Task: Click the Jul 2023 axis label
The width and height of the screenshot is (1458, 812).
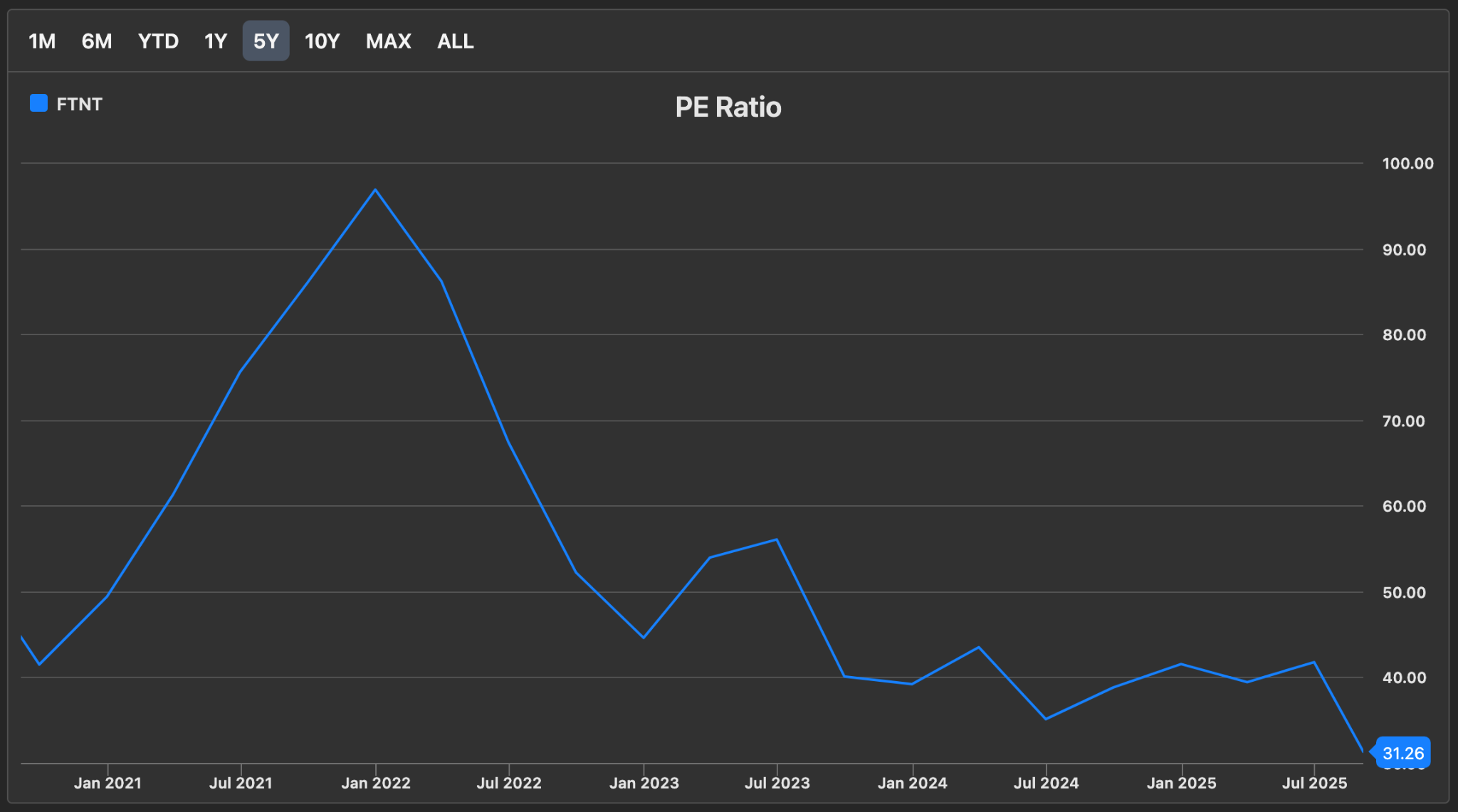Action: [x=777, y=784]
